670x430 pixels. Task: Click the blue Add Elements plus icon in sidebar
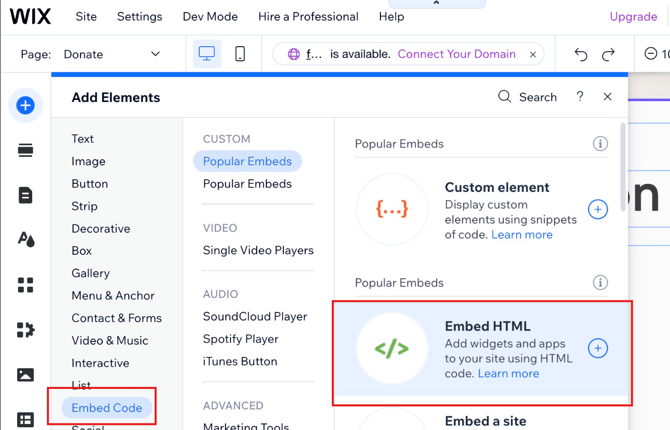click(25, 105)
